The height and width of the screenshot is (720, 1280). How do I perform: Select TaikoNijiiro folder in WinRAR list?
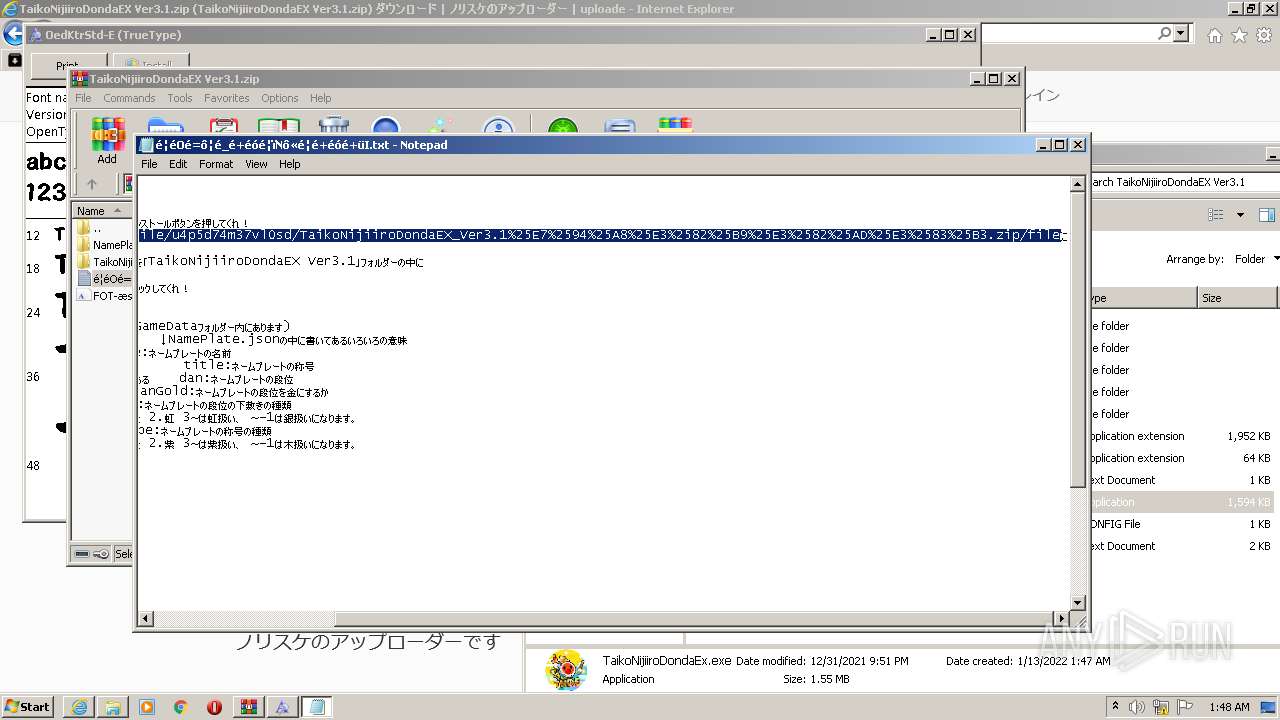104,261
